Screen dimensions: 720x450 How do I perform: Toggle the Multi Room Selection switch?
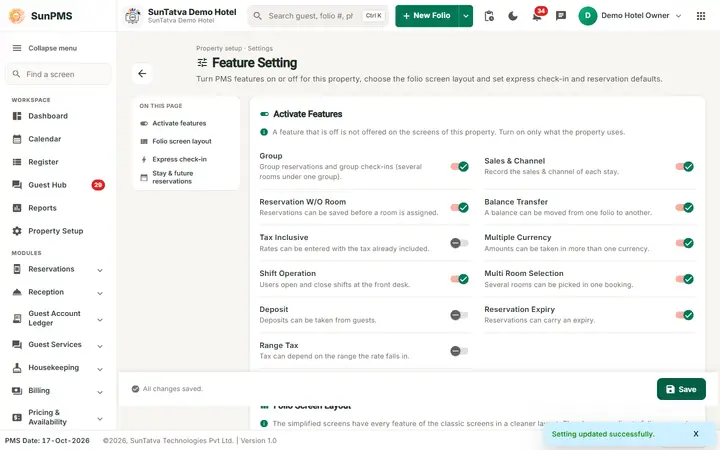[x=684, y=279]
